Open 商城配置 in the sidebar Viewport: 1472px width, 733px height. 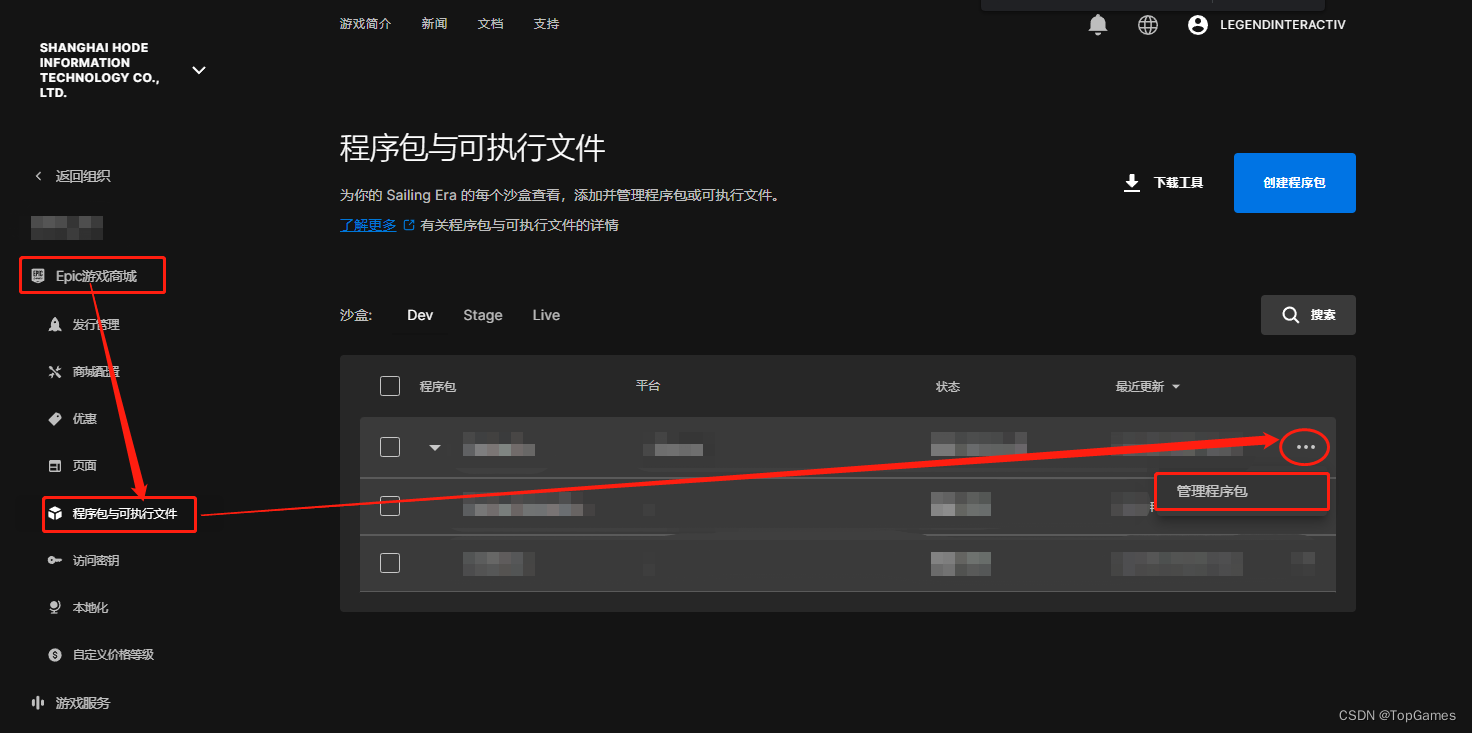(85, 371)
